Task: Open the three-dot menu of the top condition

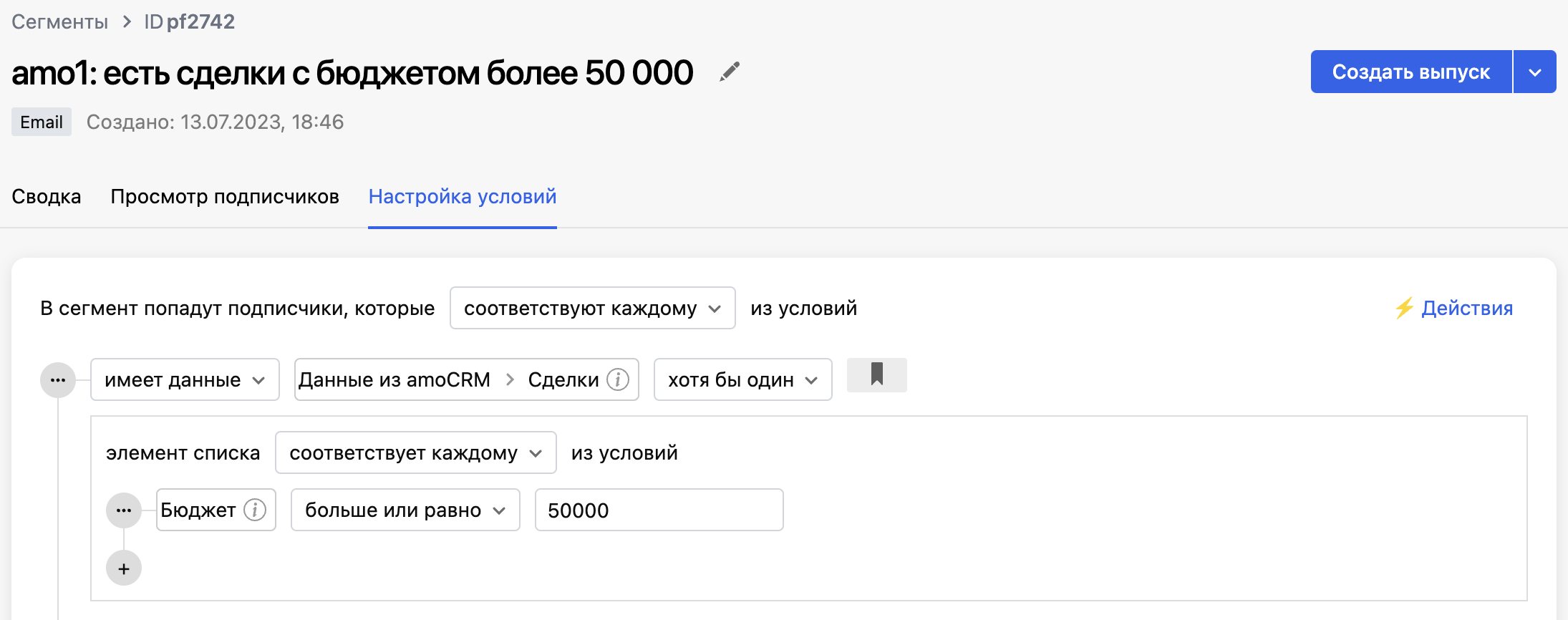Action: pos(58,380)
